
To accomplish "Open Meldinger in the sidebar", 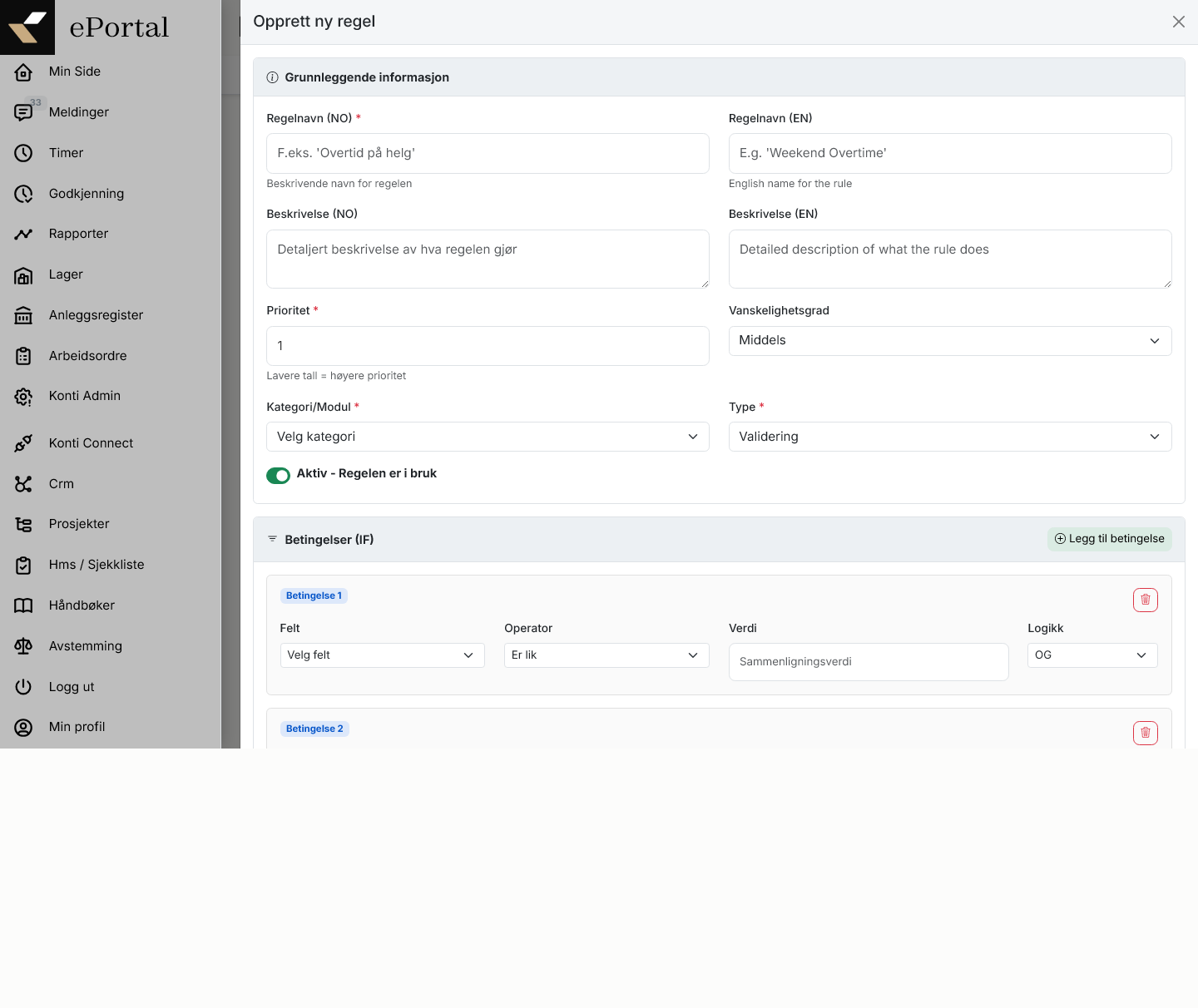I will (x=79, y=112).
